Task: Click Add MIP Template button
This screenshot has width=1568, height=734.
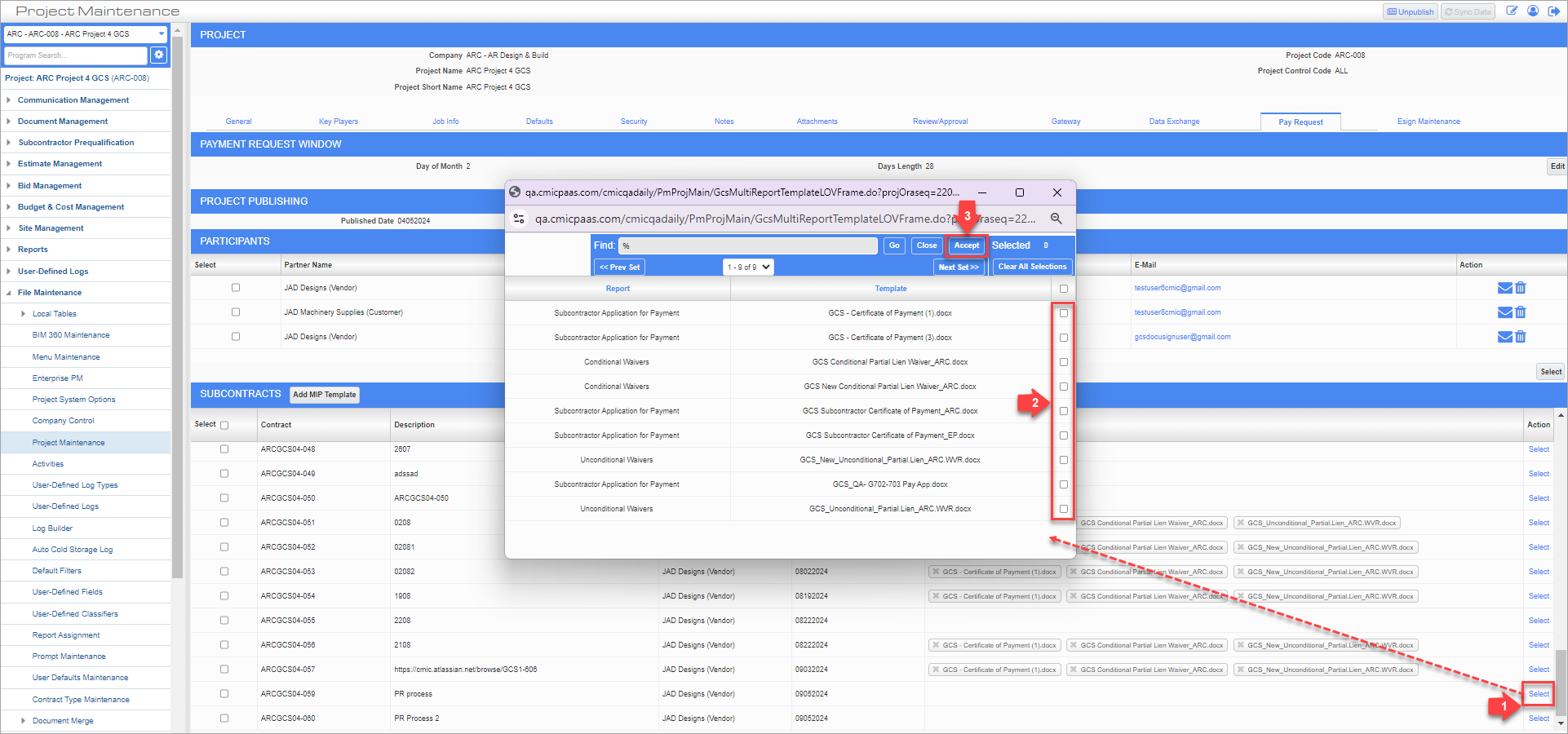Action: 325,395
